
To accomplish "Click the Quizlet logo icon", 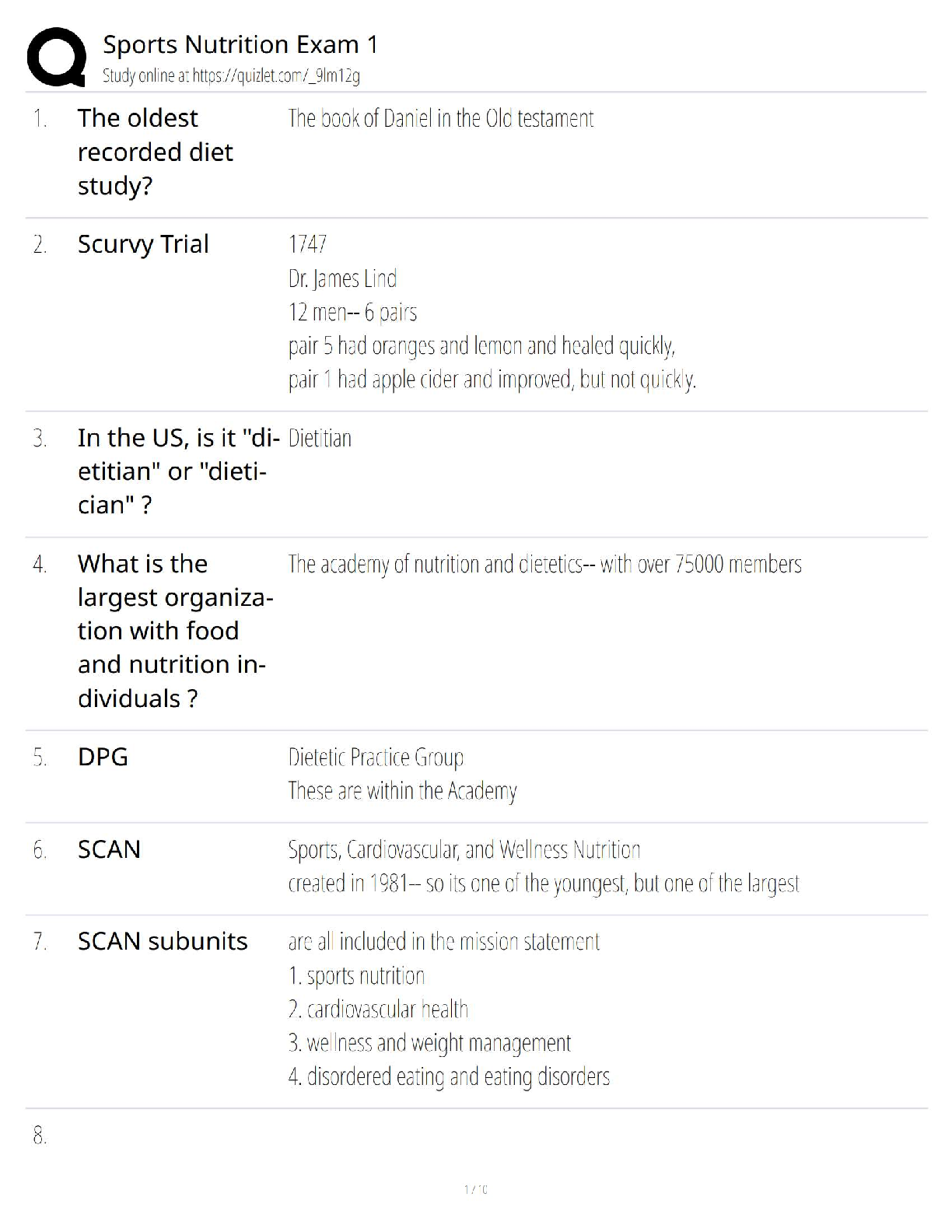I will point(56,57).
